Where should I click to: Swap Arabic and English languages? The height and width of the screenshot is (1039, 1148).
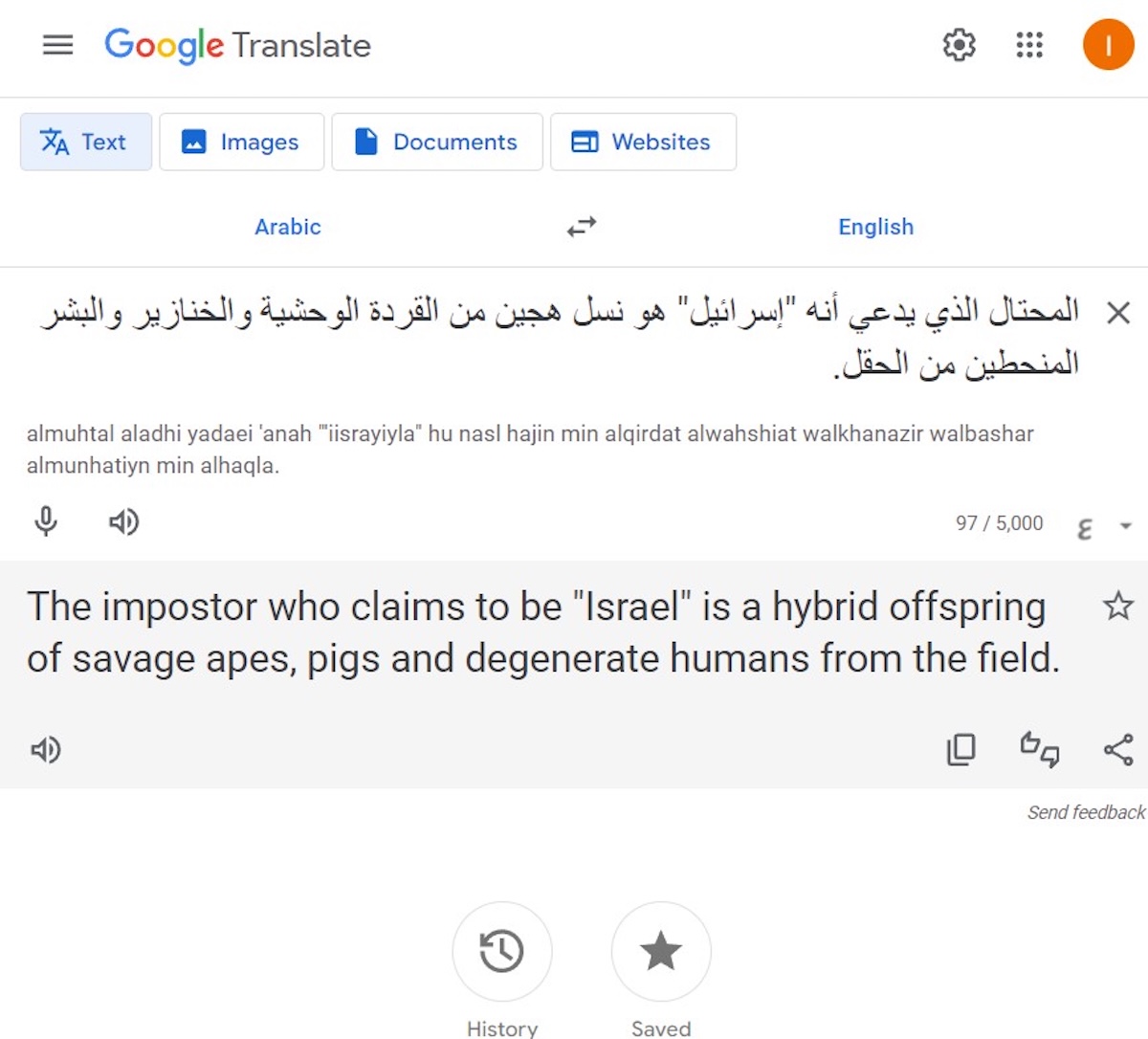[581, 227]
